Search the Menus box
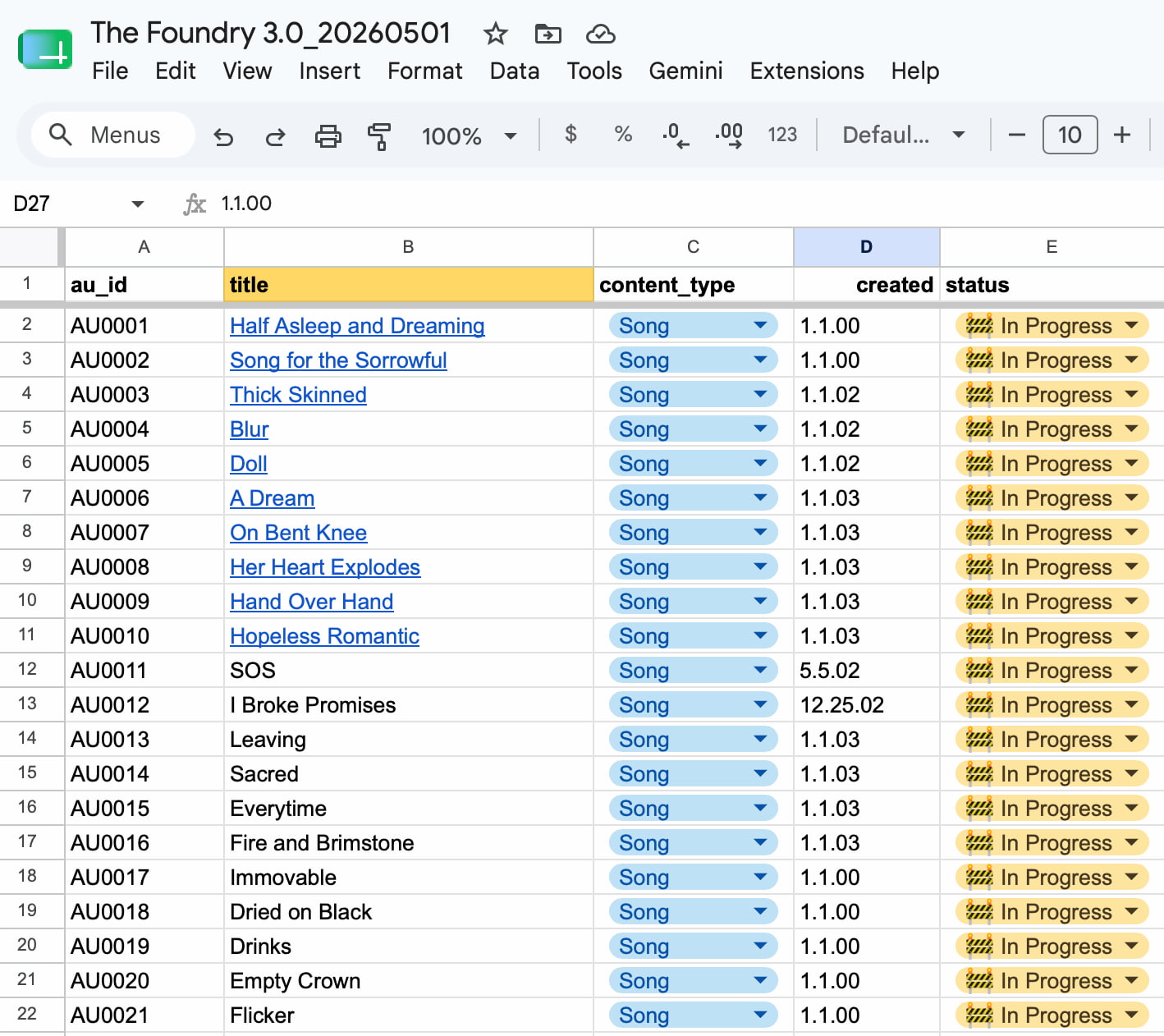This screenshot has width=1164, height=1036. 113,135
